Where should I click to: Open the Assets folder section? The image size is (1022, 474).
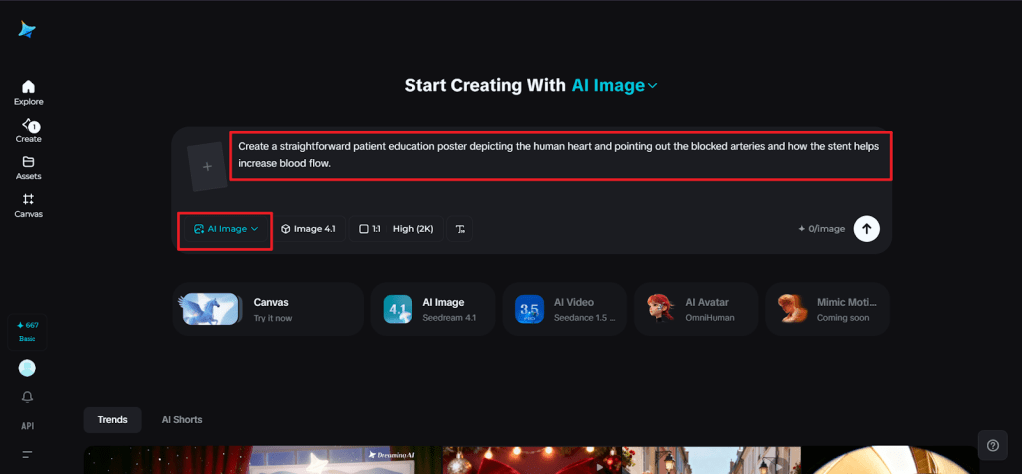coord(28,167)
